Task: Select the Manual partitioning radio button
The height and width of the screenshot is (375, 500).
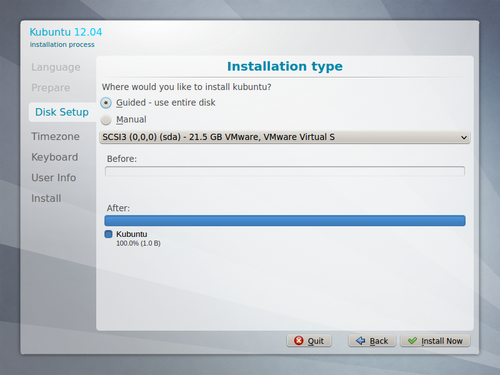Action: [x=106, y=120]
